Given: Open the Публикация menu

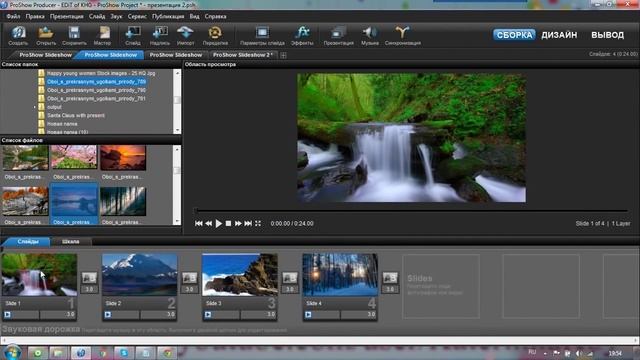Looking at the screenshot, I should (x=168, y=17).
